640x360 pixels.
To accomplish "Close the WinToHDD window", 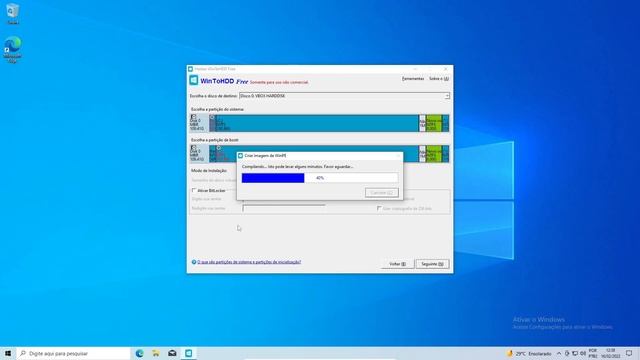I will tap(445, 69).
